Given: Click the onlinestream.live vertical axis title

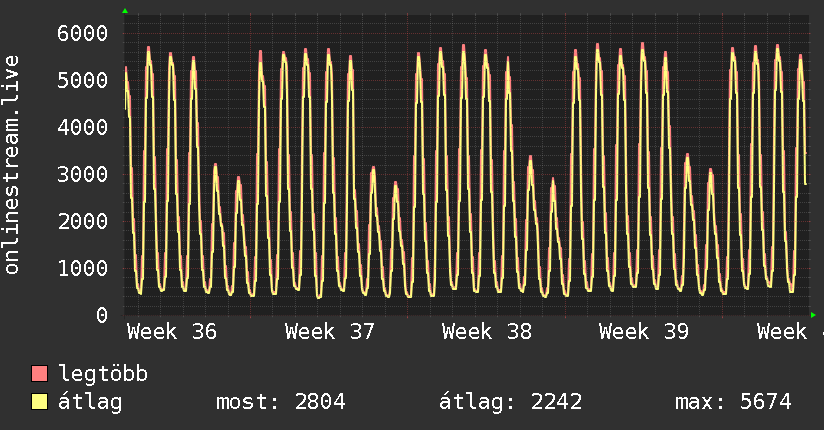Looking at the screenshot, I should [x=12, y=165].
